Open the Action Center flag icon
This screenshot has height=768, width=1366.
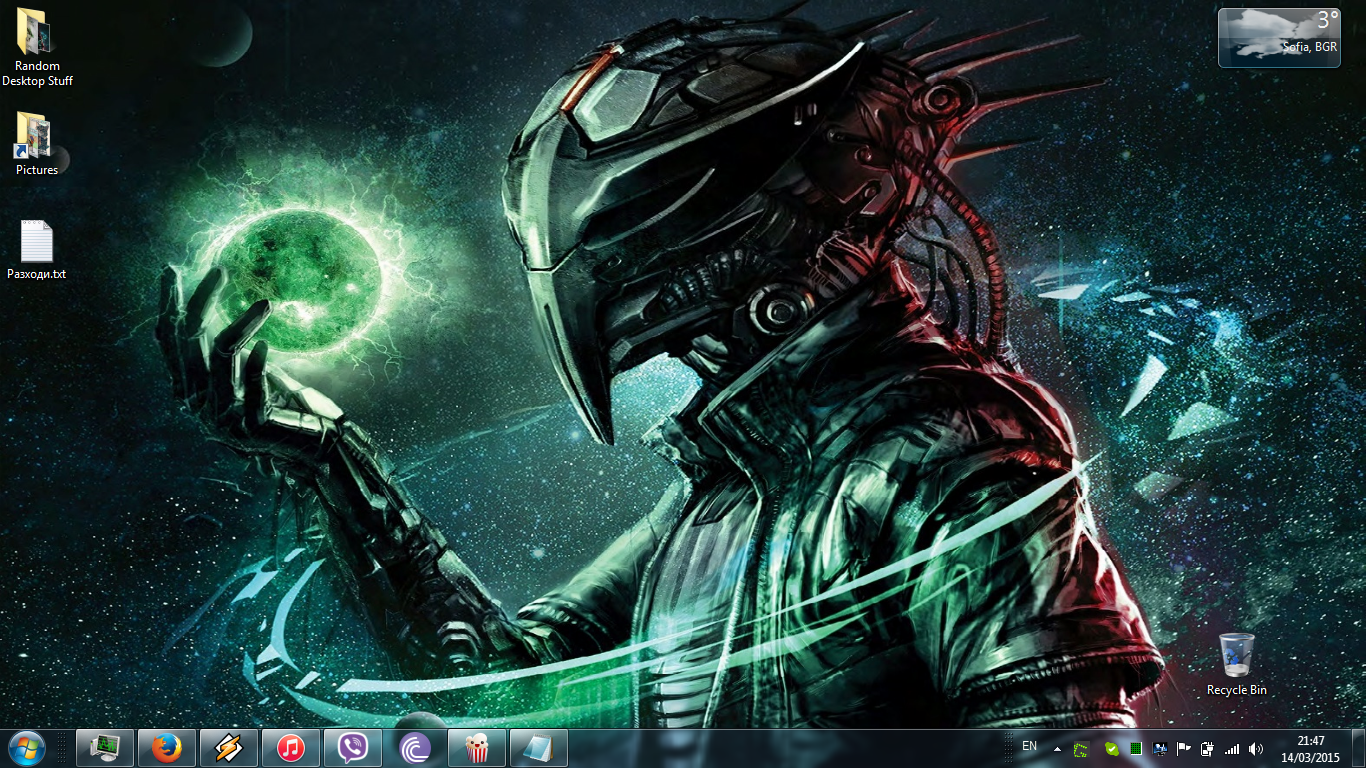[1184, 748]
